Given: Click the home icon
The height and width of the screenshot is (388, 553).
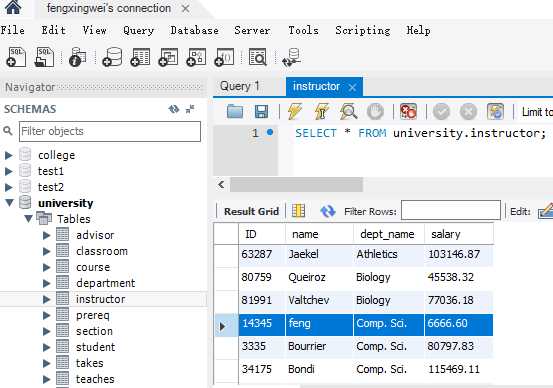Looking at the screenshot, I should click(x=13, y=7).
